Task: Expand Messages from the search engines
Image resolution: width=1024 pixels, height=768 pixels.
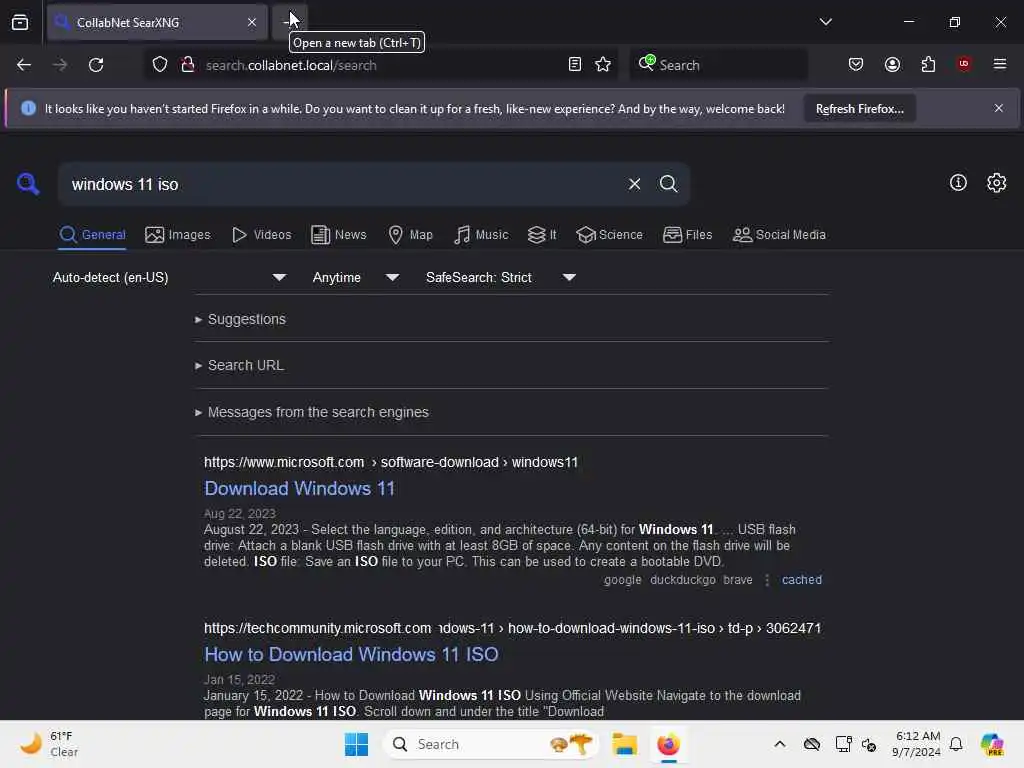Action: [x=312, y=412]
